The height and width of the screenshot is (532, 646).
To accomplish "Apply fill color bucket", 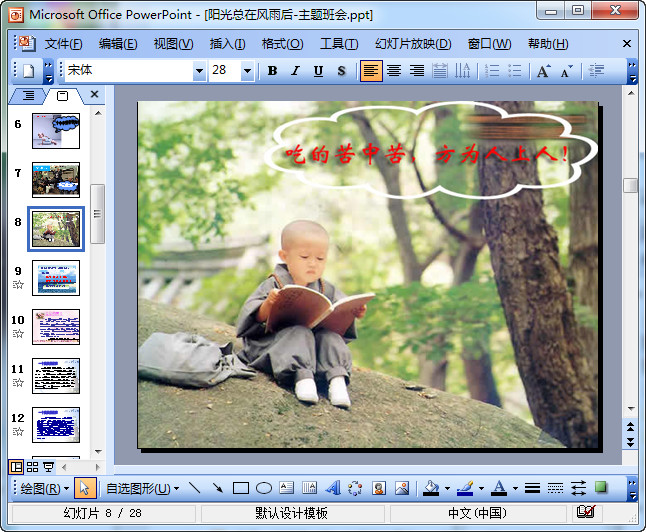I will click(431, 488).
